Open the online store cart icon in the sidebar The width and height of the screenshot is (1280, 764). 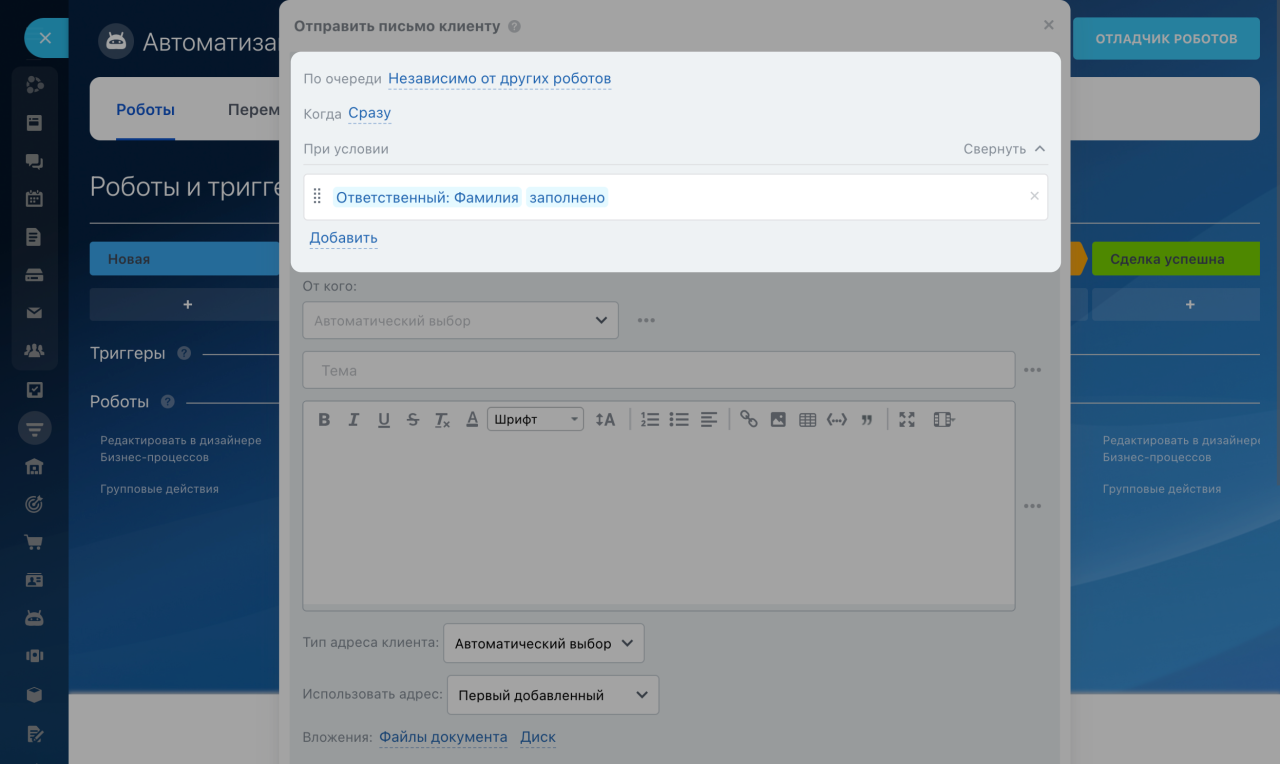pos(34,542)
